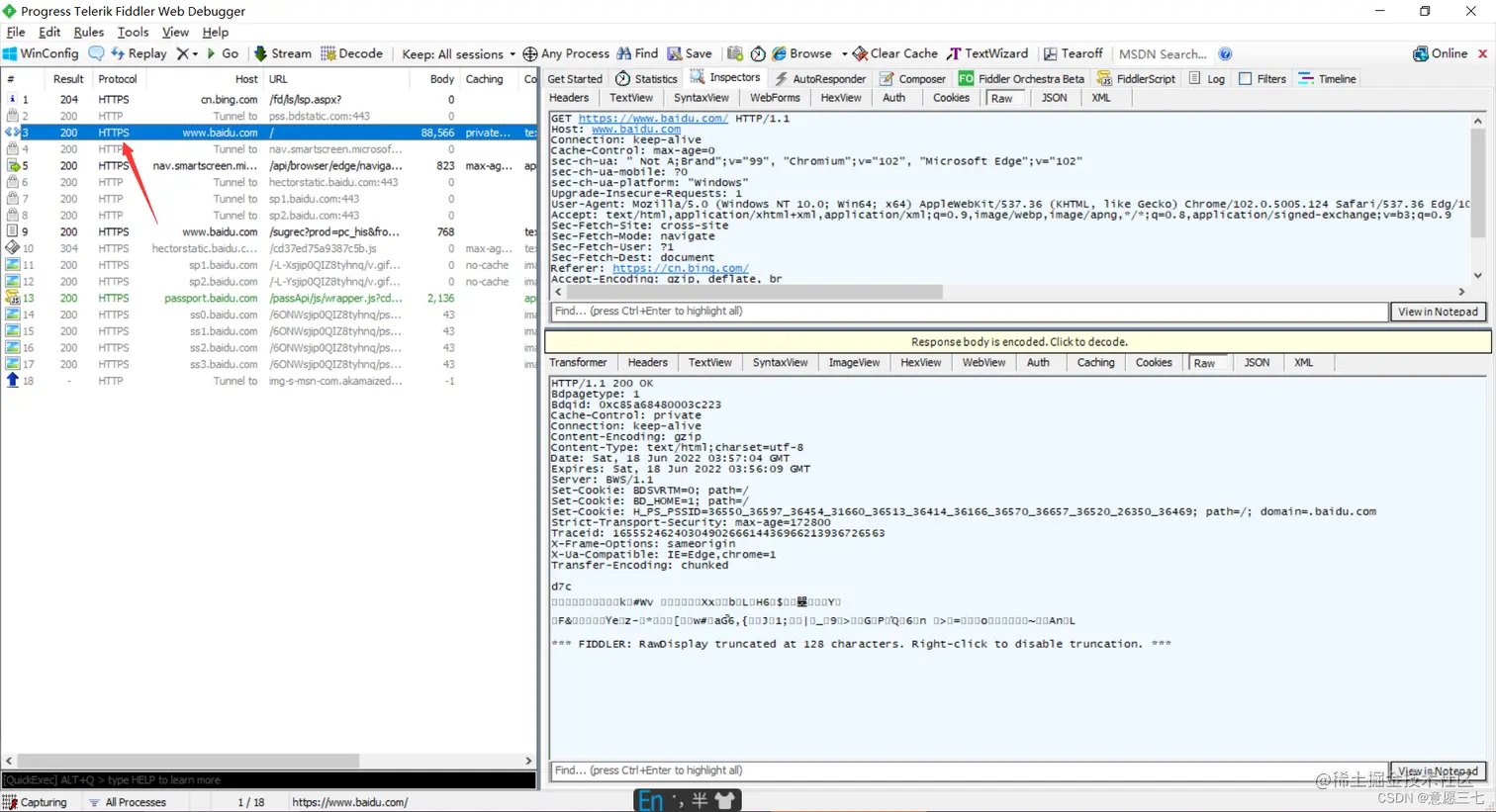Viewport: 1496px width, 812px height.
Task: Open the Edit menu
Action: (x=49, y=32)
